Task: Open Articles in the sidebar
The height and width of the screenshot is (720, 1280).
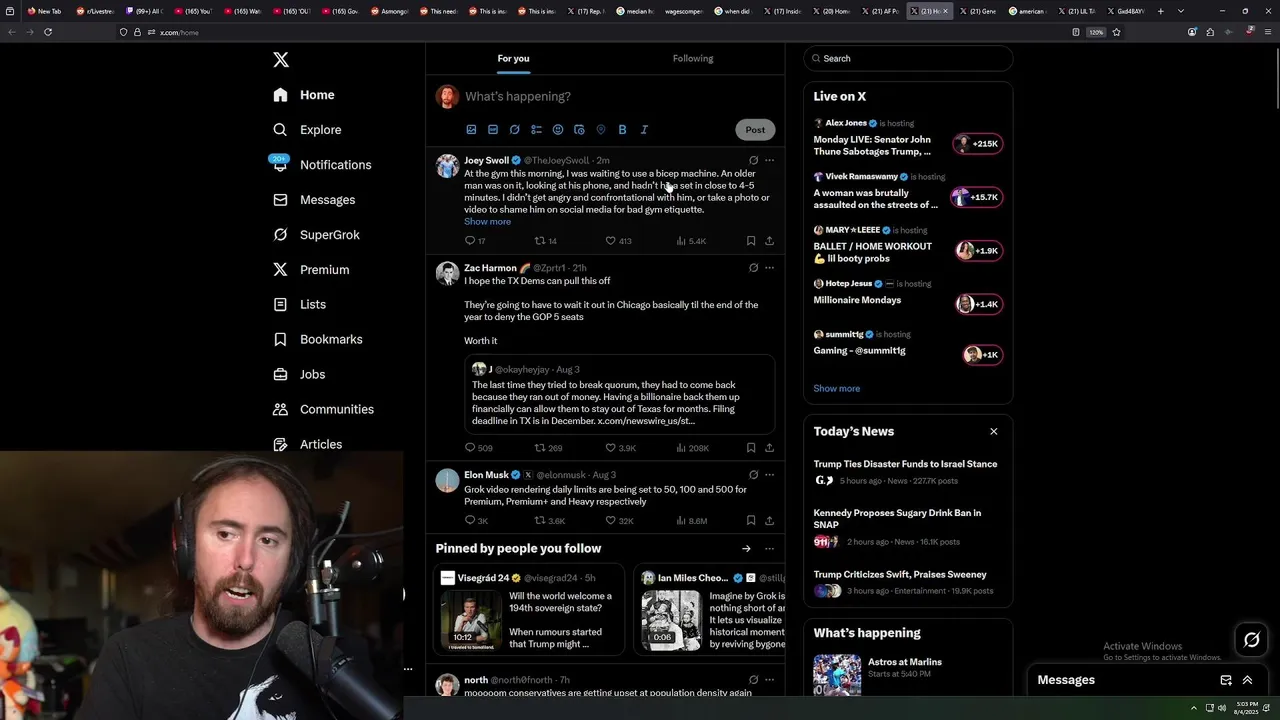Action: pyautogui.click(x=307, y=444)
